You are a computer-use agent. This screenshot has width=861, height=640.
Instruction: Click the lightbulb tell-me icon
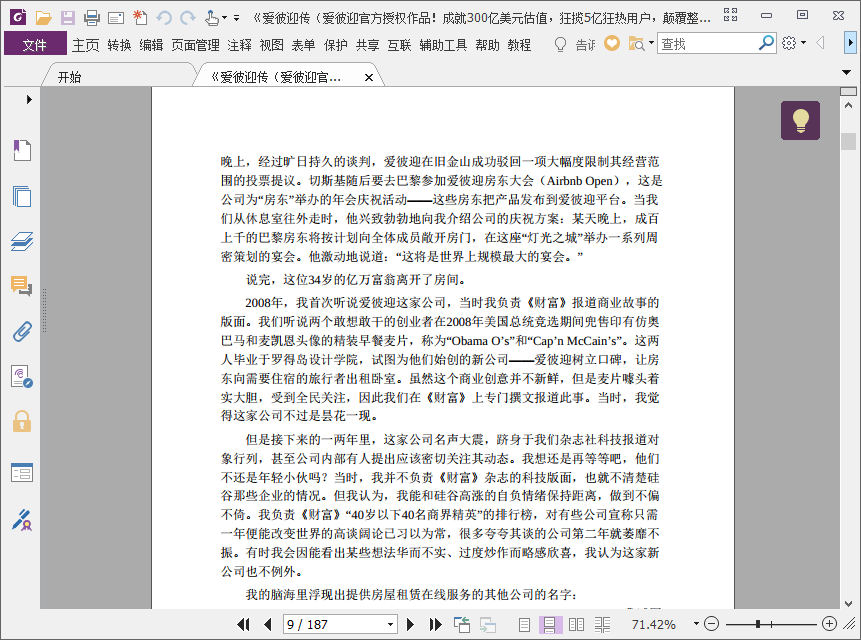click(x=560, y=44)
